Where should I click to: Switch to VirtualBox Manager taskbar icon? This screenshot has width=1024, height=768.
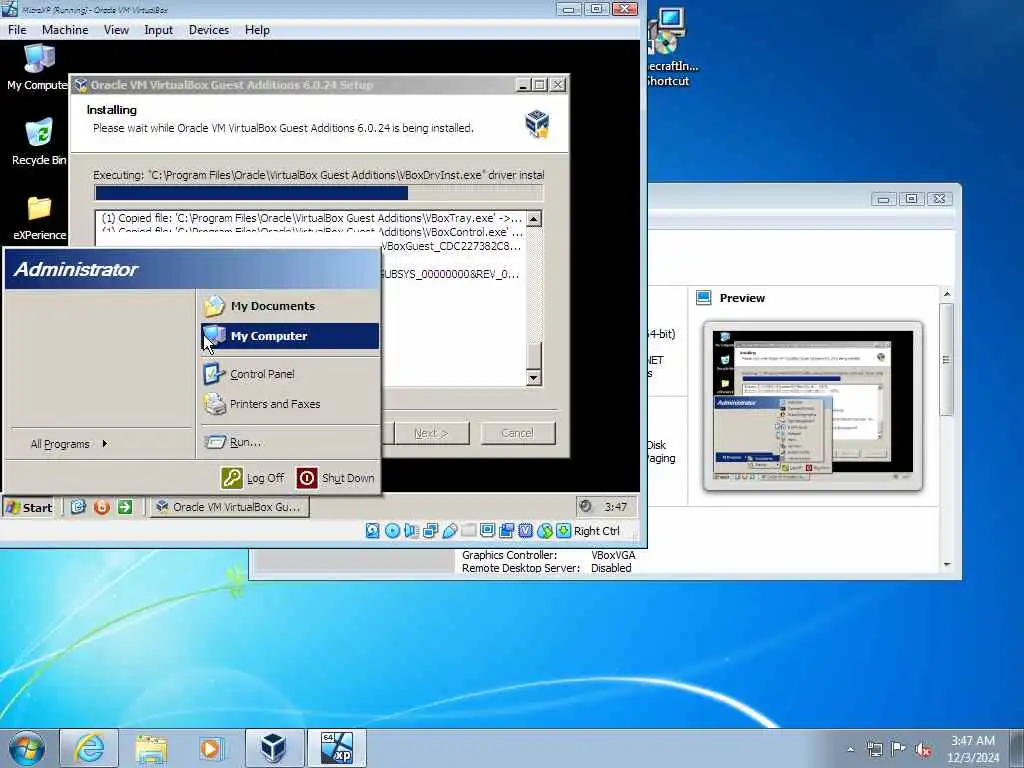(274, 748)
